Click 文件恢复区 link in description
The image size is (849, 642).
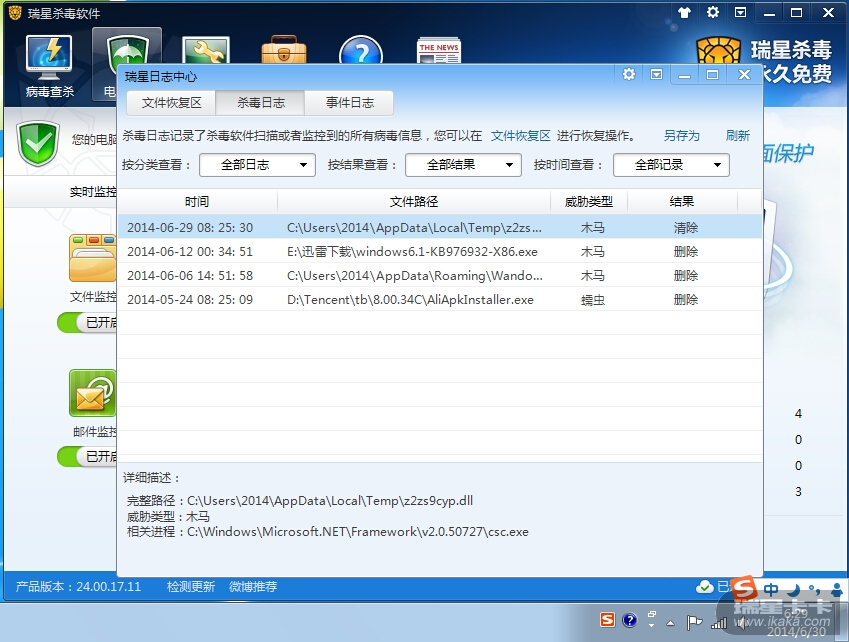click(520, 135)
